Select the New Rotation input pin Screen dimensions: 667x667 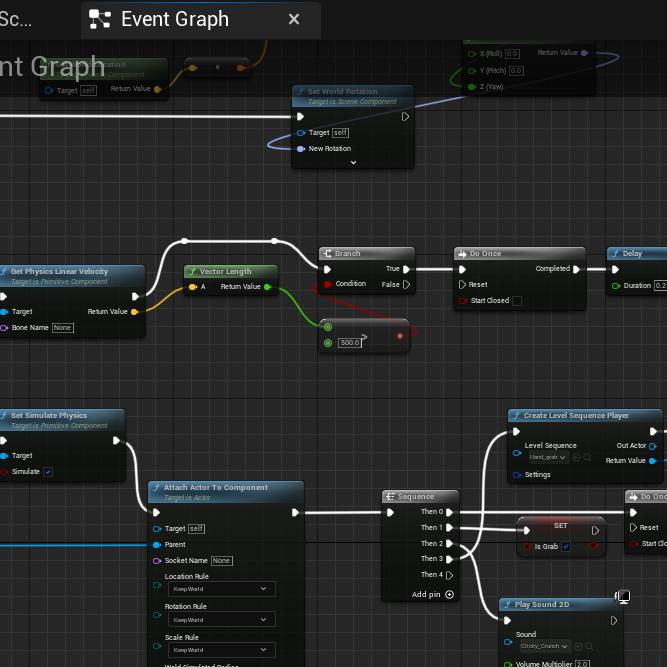pyautogui.click(x=301, y=148)
